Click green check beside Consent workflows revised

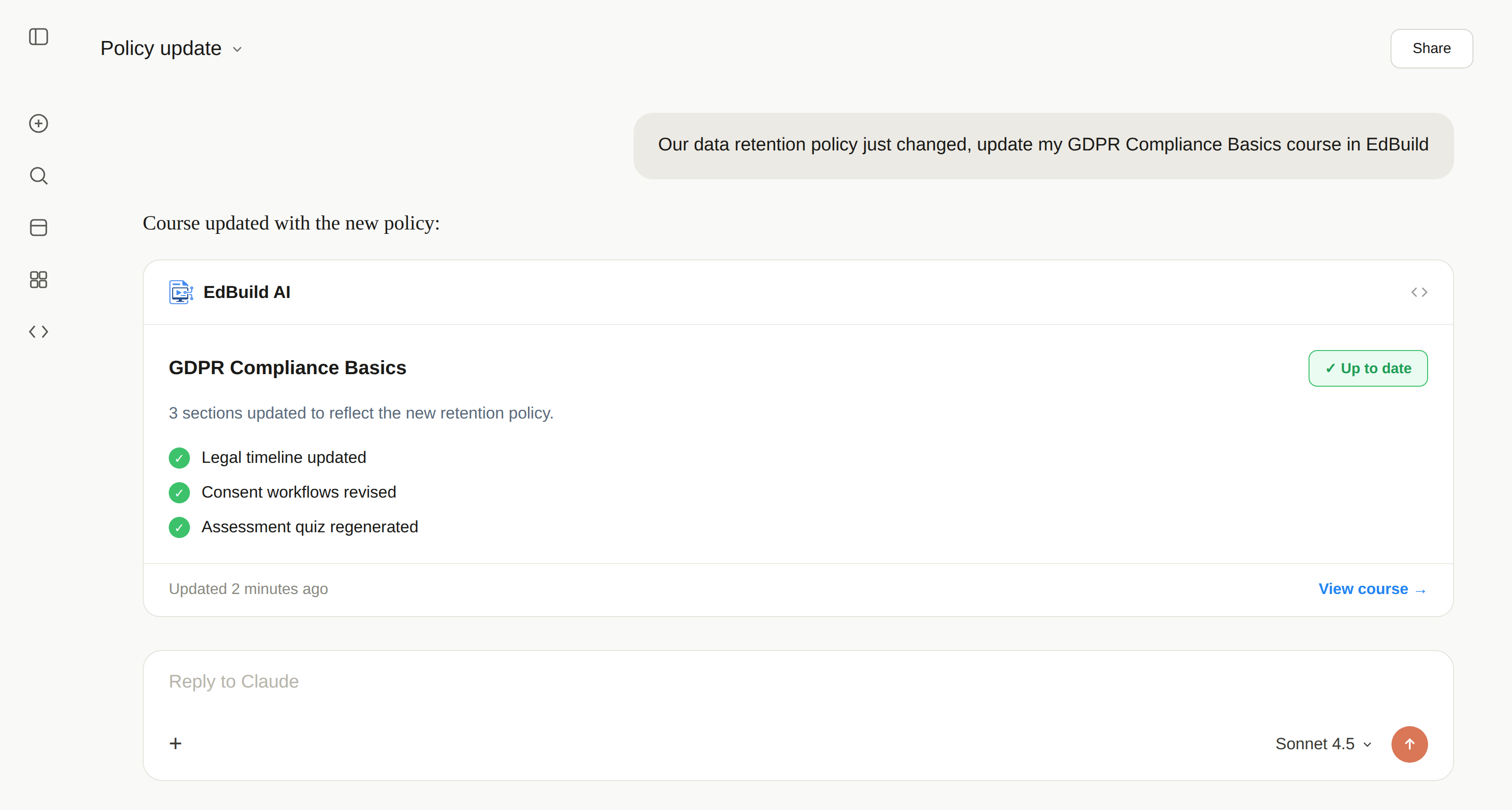179,492
